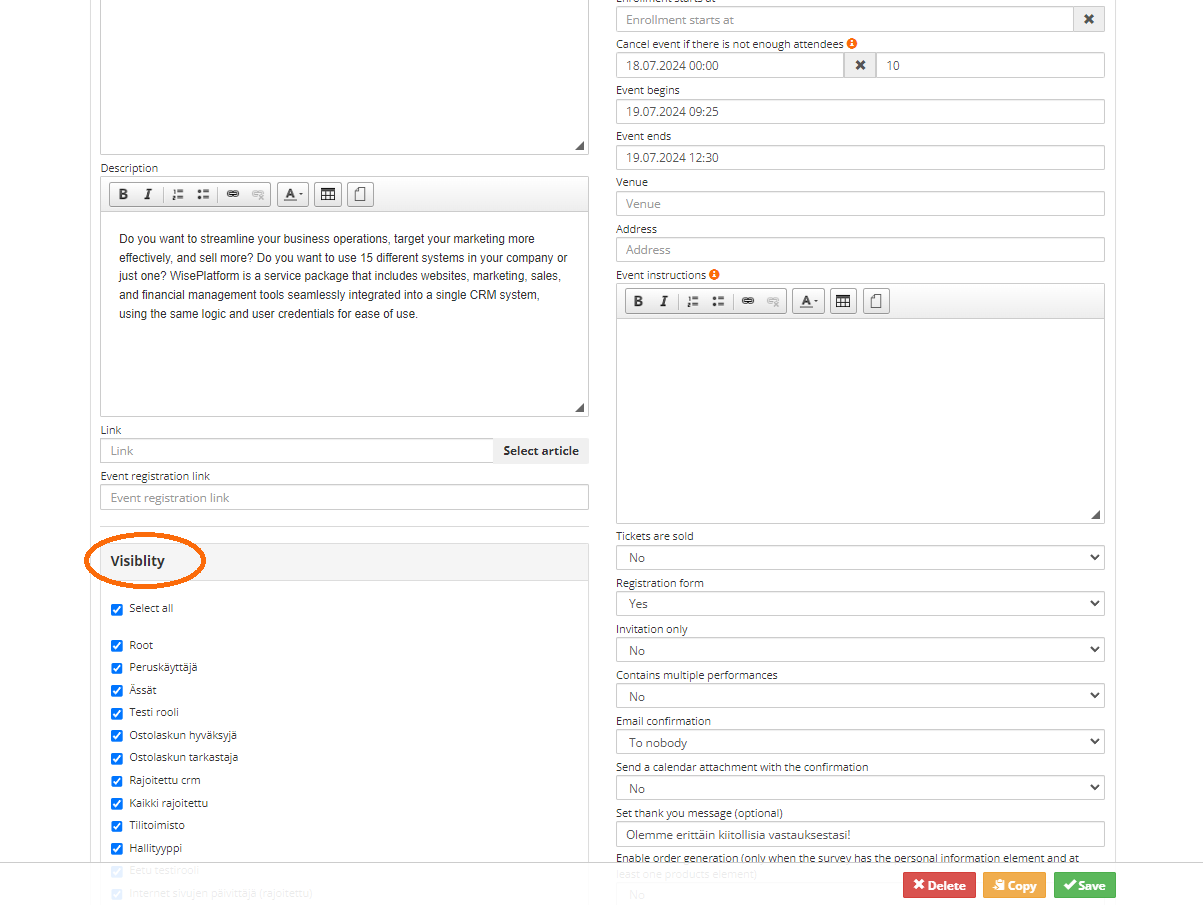The width and height of the screenshot is (1203, 905).
Task: Open the calendar attachment confirmation dropdown
Action: [x=860, y=788]
